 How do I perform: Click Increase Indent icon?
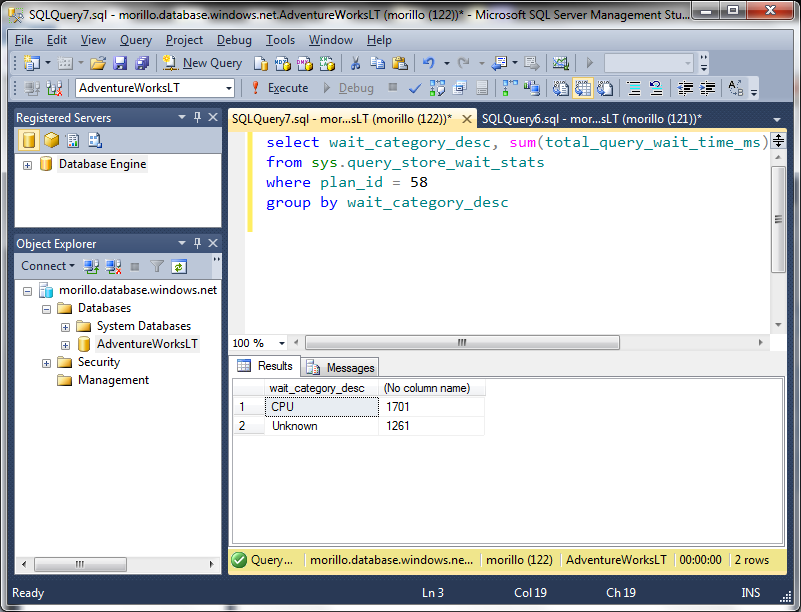[708, 88]
